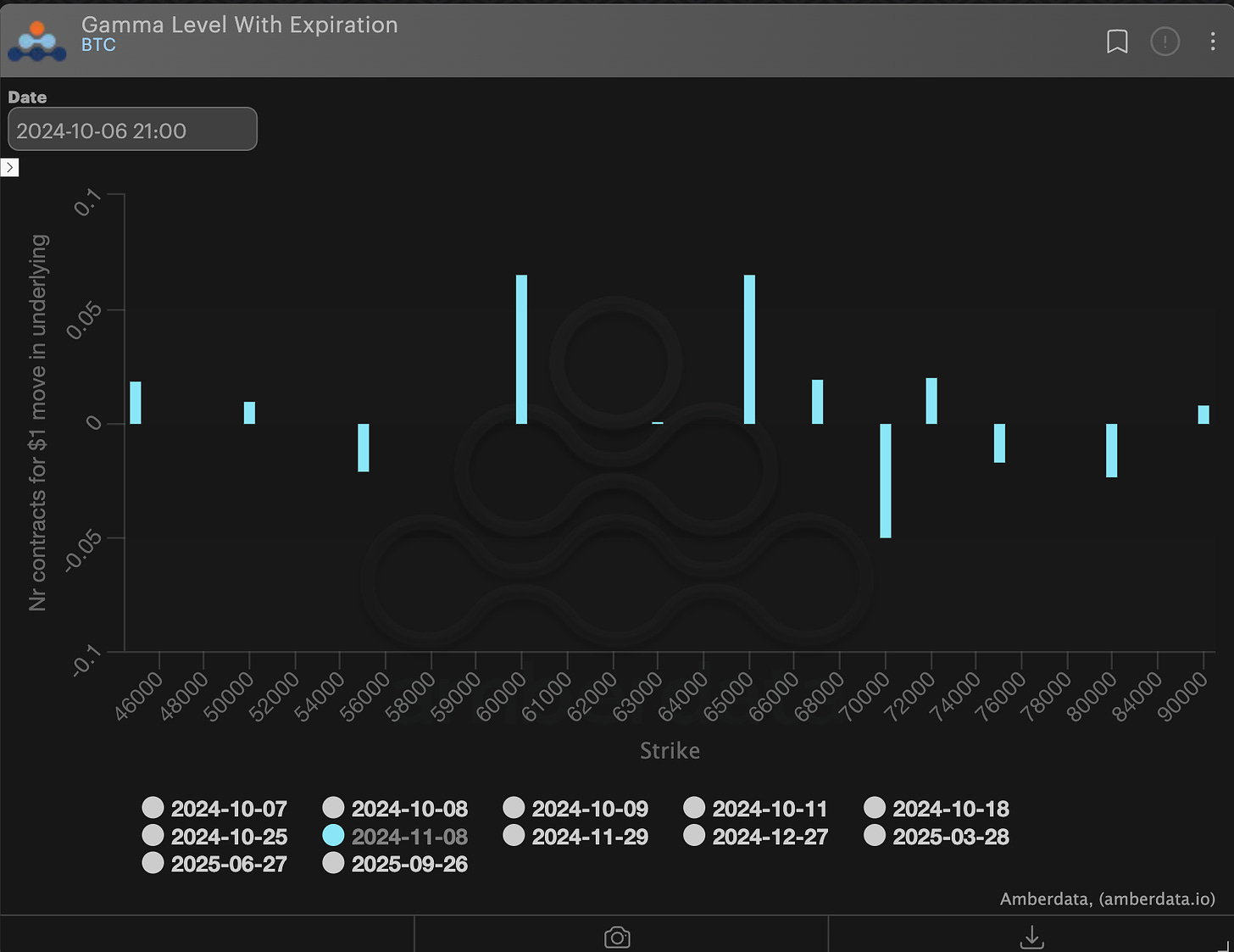Image resolution: width=1234 pixels, height=952 pixels.
Task: Click the bar at strike 90000
Action: [1203, 415]
